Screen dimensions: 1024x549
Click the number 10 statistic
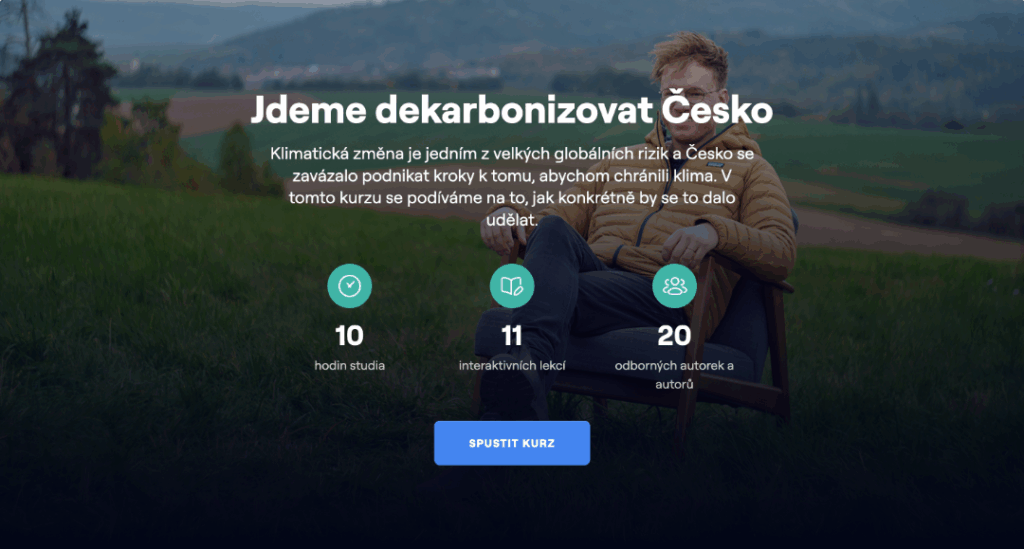[x=349, y=336]
